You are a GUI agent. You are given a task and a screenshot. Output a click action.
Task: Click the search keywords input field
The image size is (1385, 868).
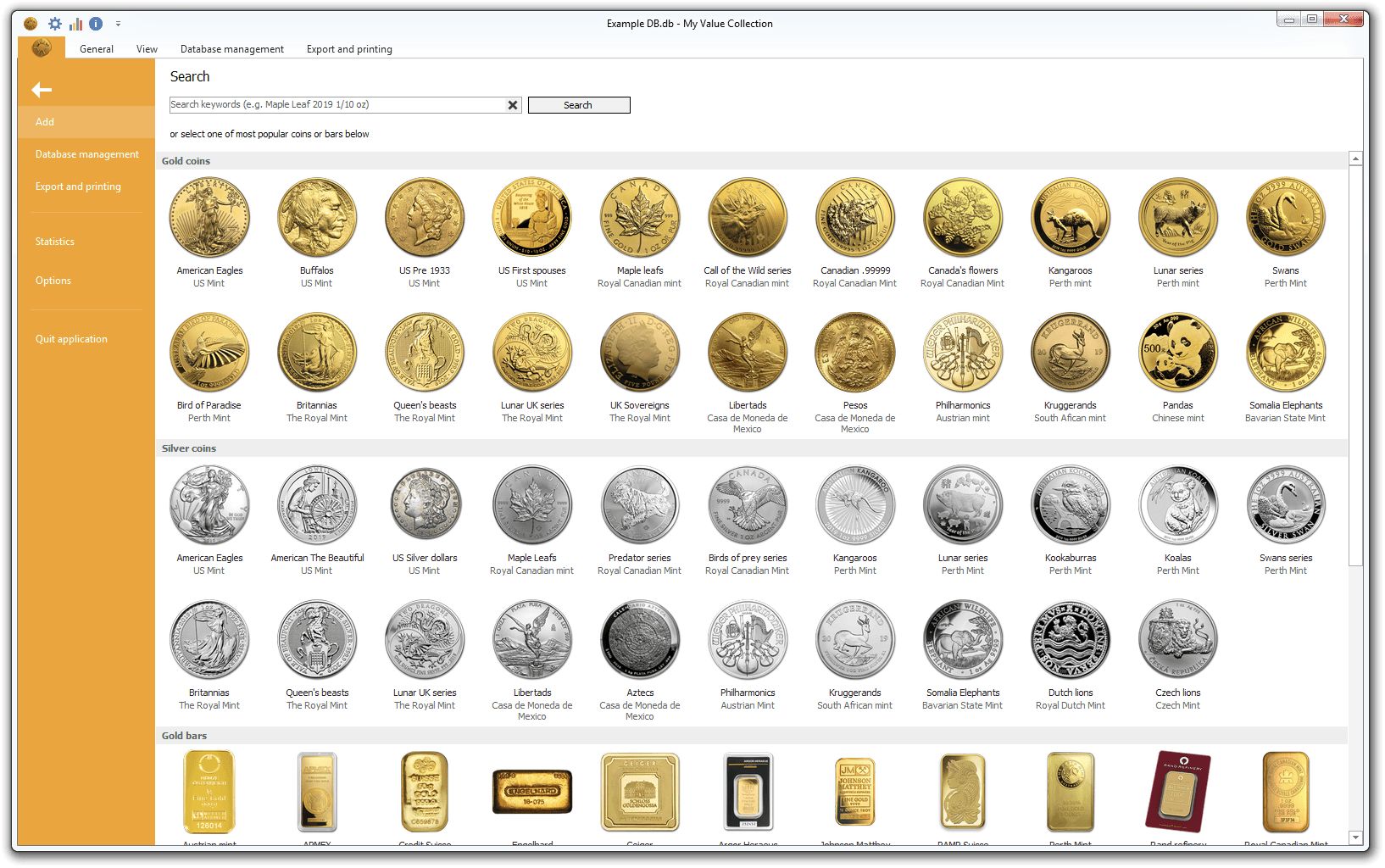[337, 105]
